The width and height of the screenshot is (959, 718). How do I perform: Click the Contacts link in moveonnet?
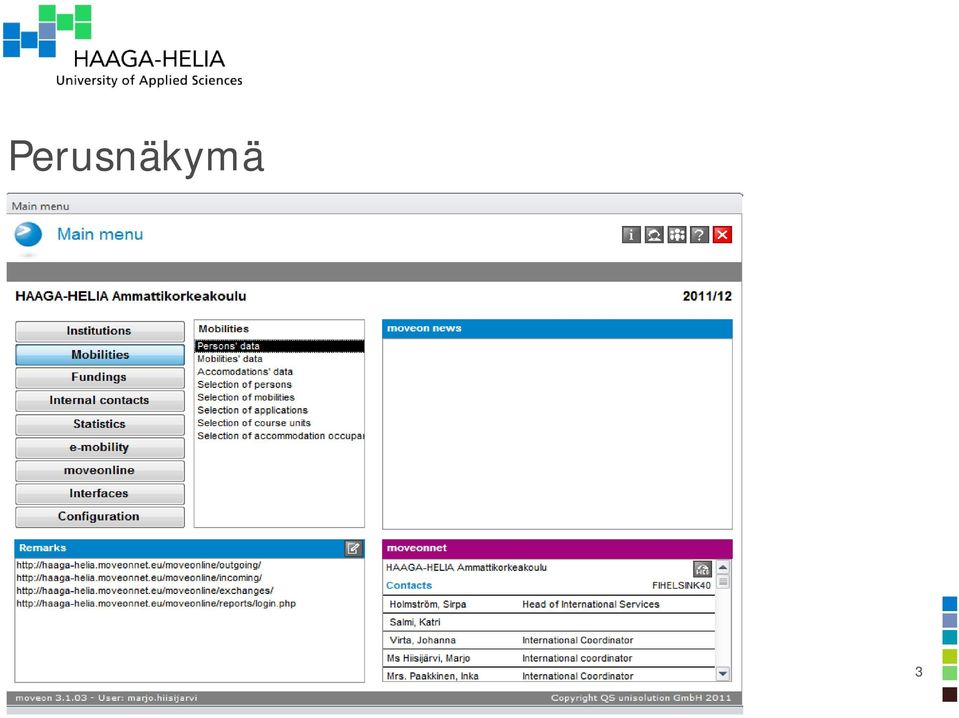coord(409,586)
